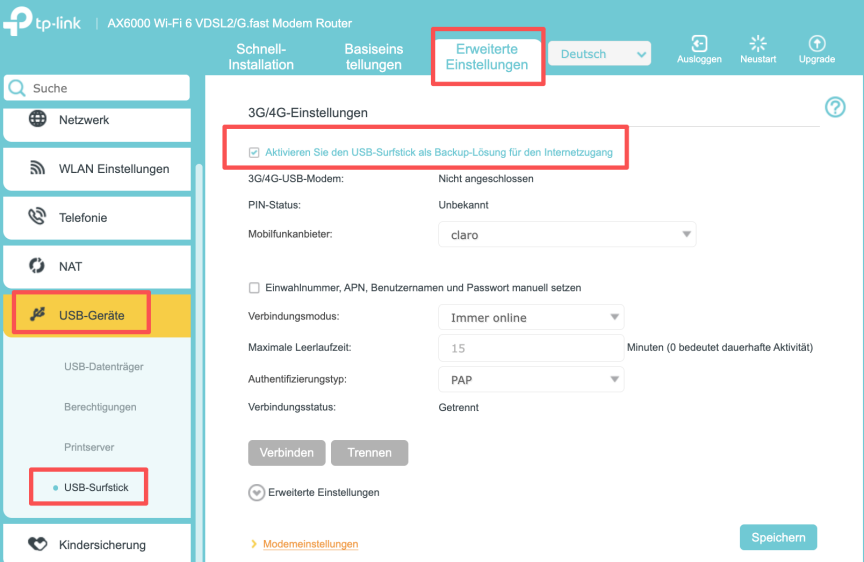Open Verbindungsmodus dropdown showing Immer online
The height and width of the screenshot is (562, 864).
[531, 317]
